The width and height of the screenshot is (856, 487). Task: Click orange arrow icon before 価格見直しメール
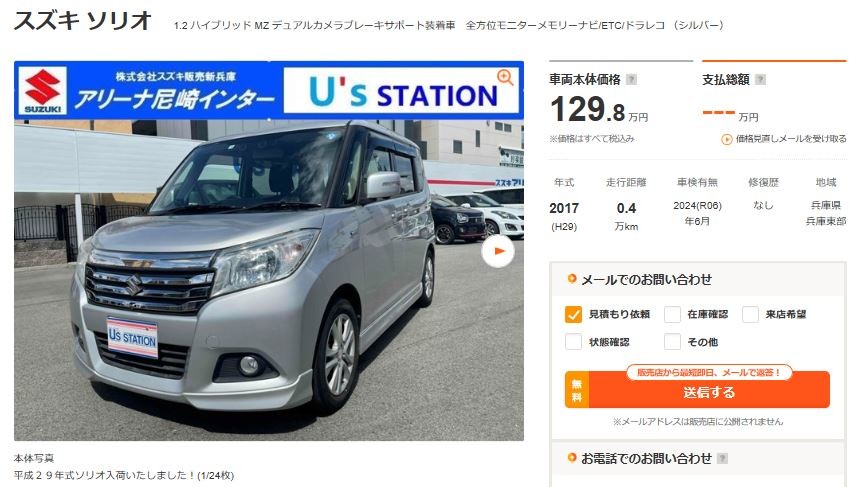[727, 139]
